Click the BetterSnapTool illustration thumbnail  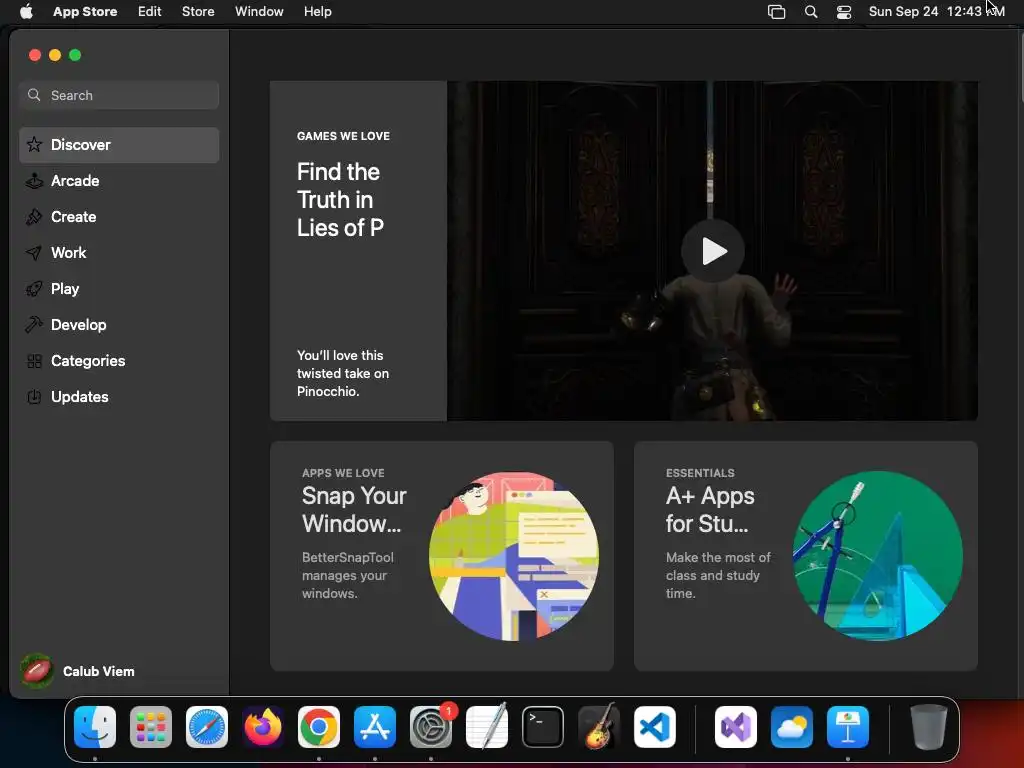pyautogui.click(x=513, y=556)
